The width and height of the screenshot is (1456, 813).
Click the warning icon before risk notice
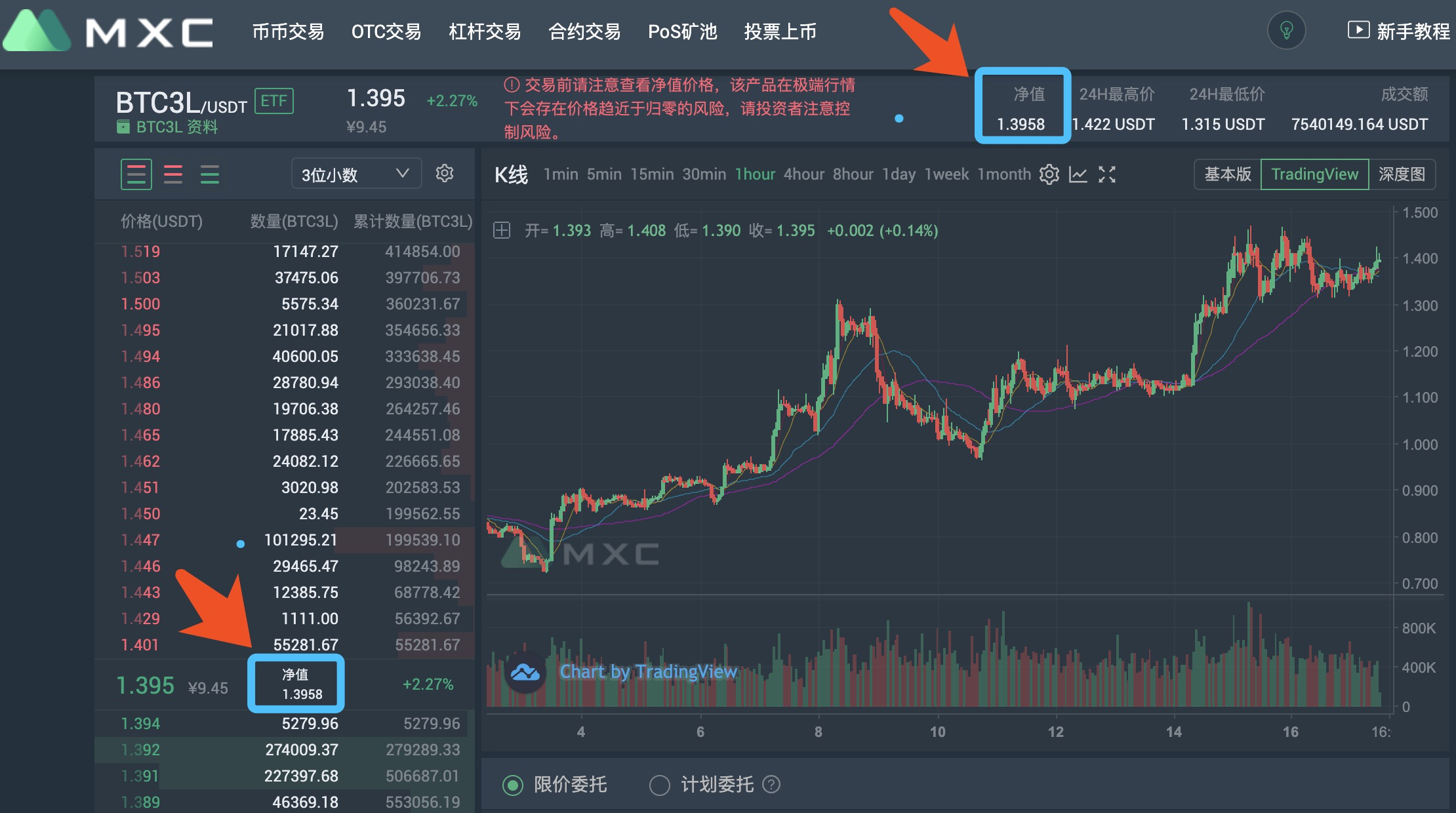click(512, 85)
